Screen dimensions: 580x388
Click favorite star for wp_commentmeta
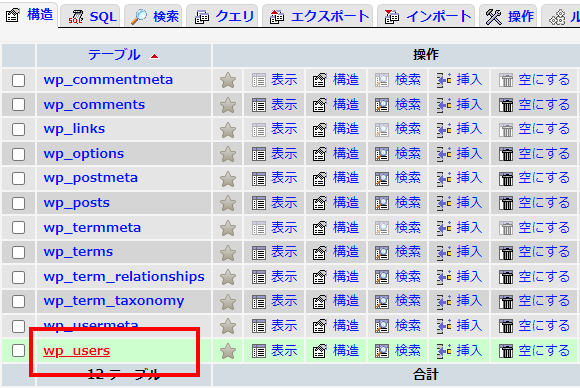[x=228, y=80]
